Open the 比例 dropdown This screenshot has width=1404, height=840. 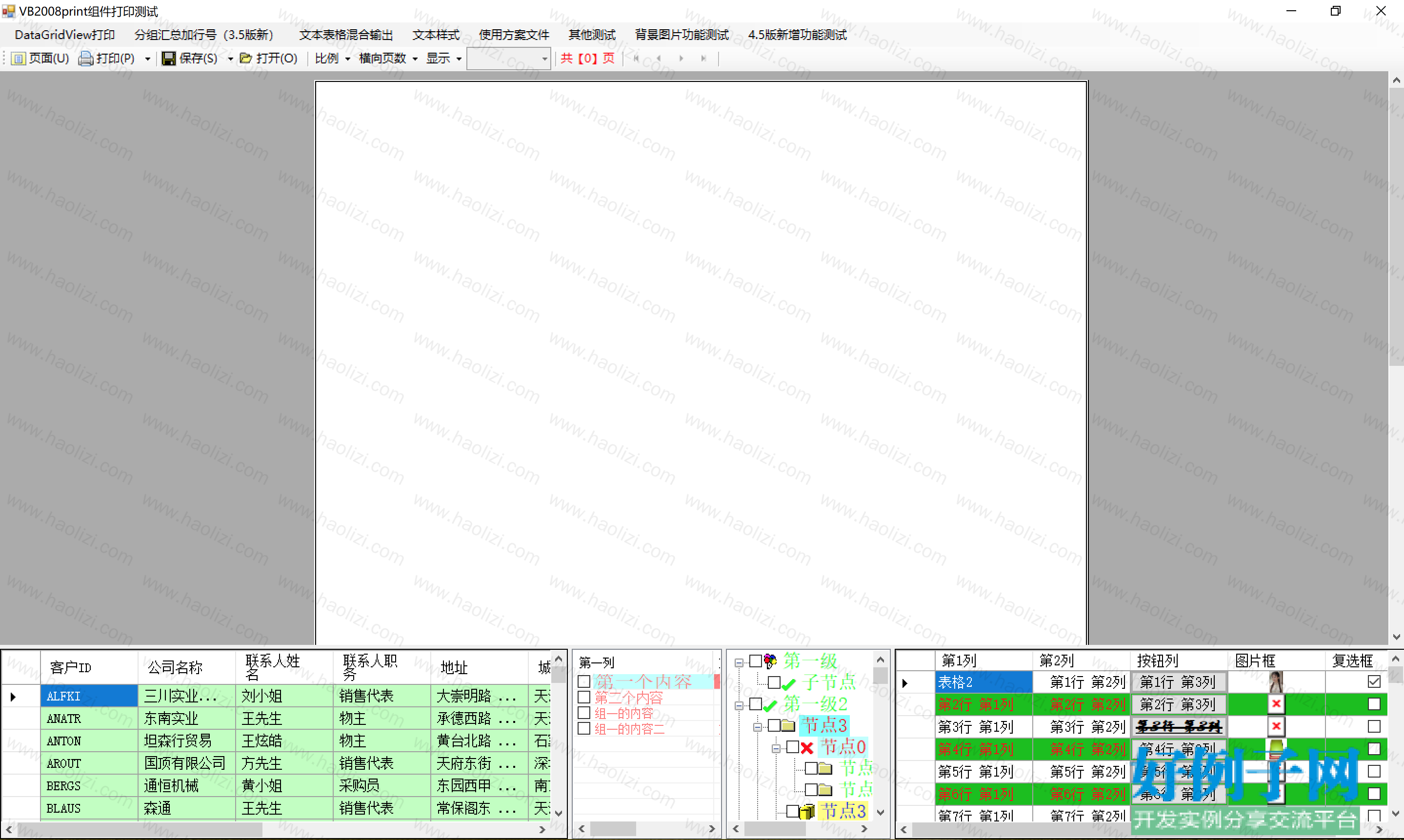[333, 59]
